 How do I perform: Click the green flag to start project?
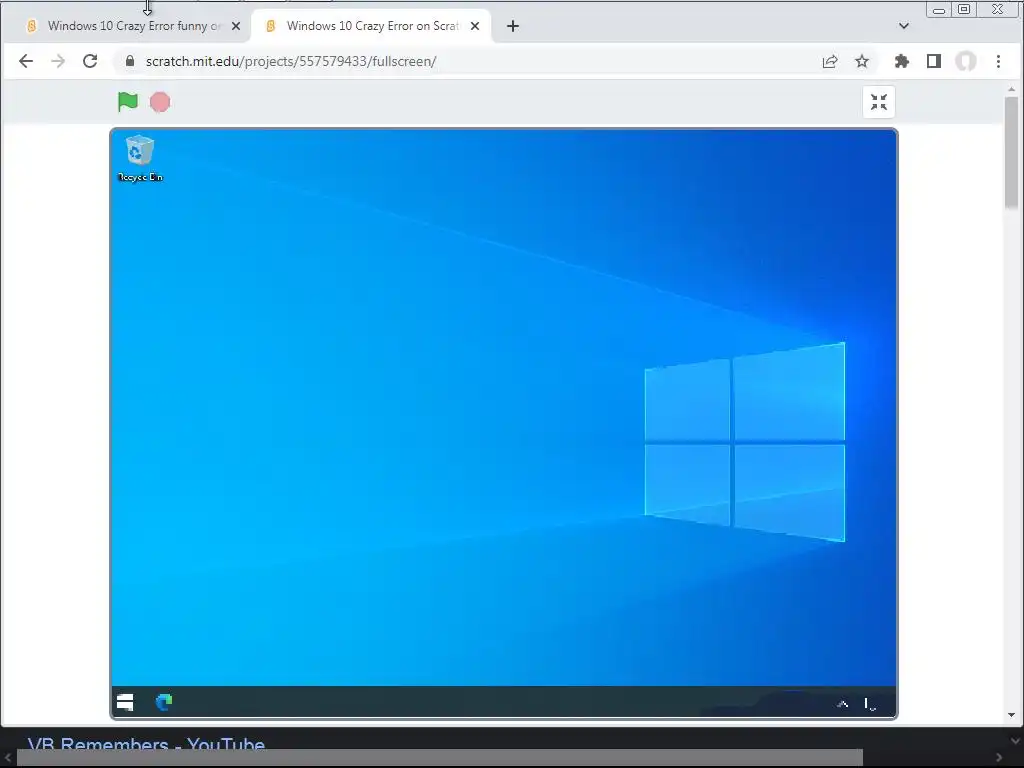[128, 102]
